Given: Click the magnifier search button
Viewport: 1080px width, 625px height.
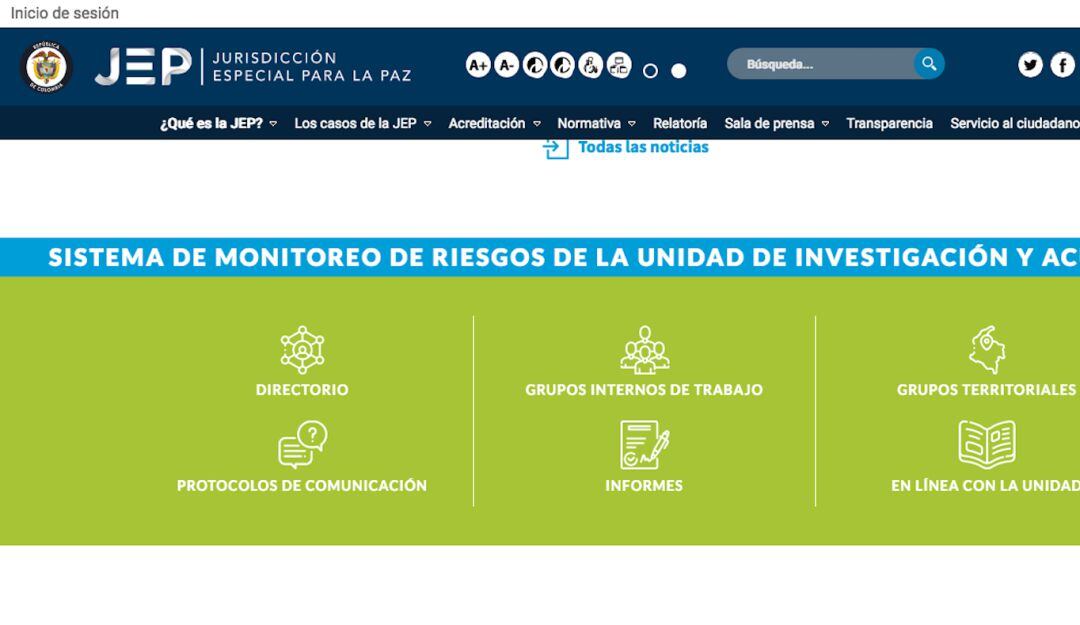Looking at the screenshot, I should click(929, 64).
